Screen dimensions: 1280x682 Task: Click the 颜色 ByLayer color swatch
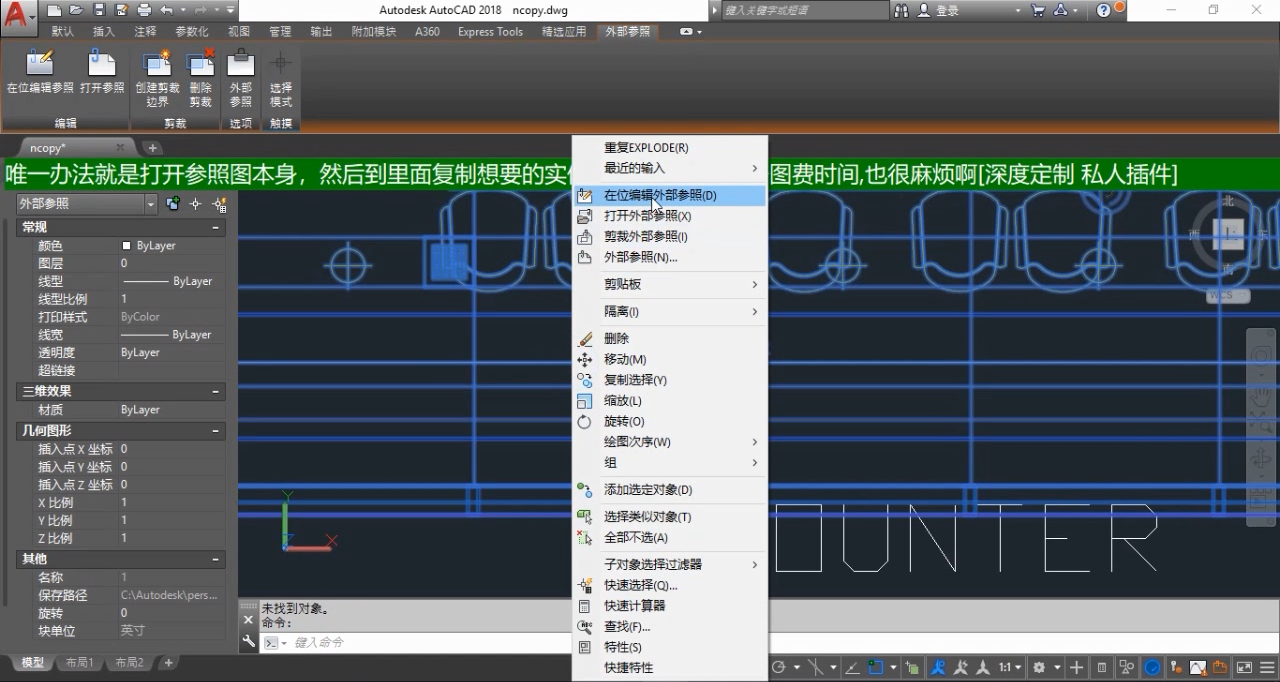pyautogui.click(x=127, y=246)
